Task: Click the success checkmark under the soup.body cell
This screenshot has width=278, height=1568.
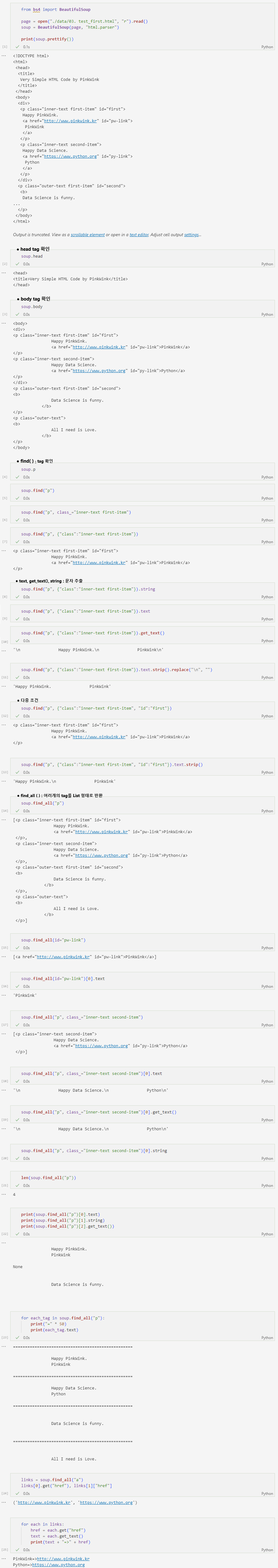Action: [x=18, y=315]
